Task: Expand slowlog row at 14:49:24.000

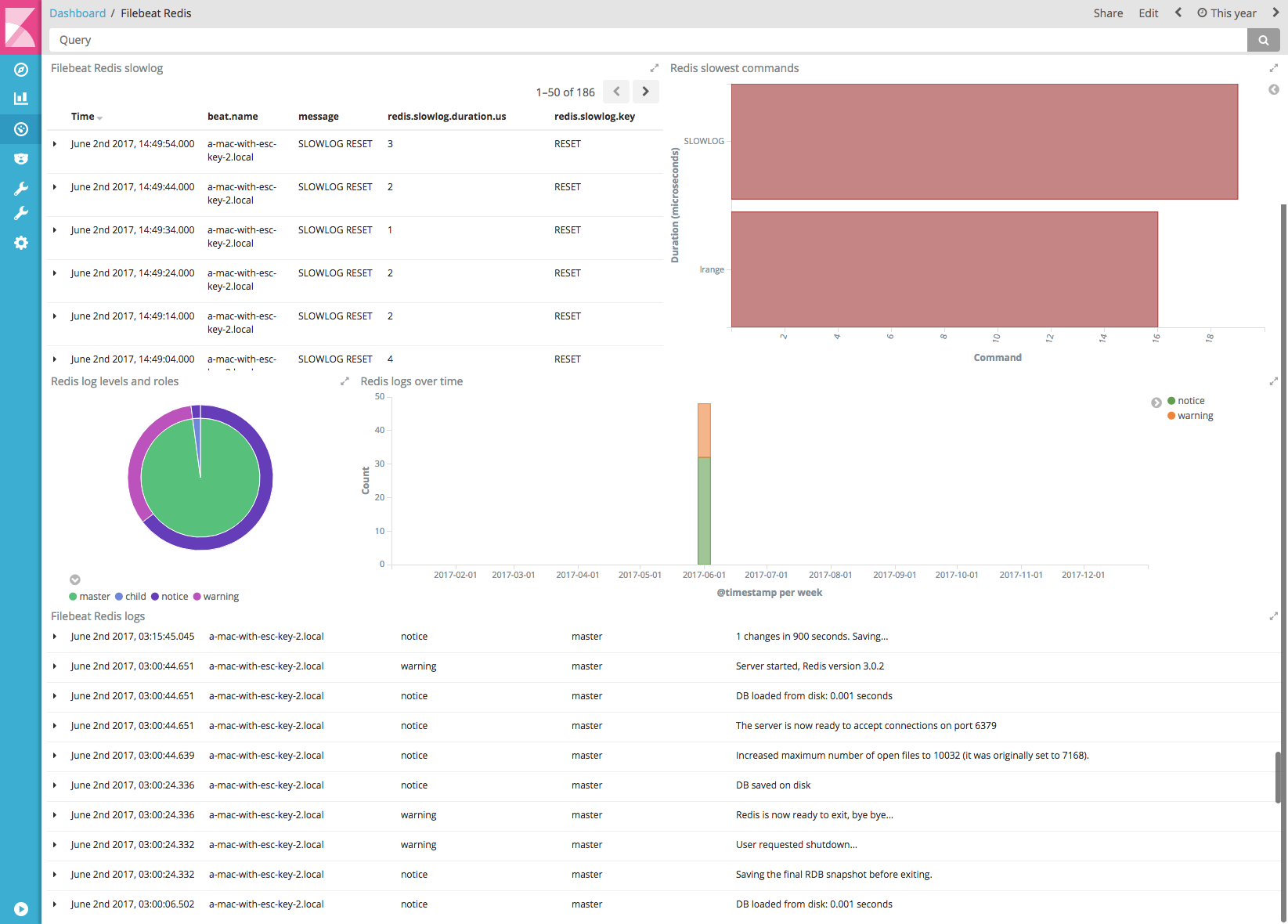Action: 55,273
